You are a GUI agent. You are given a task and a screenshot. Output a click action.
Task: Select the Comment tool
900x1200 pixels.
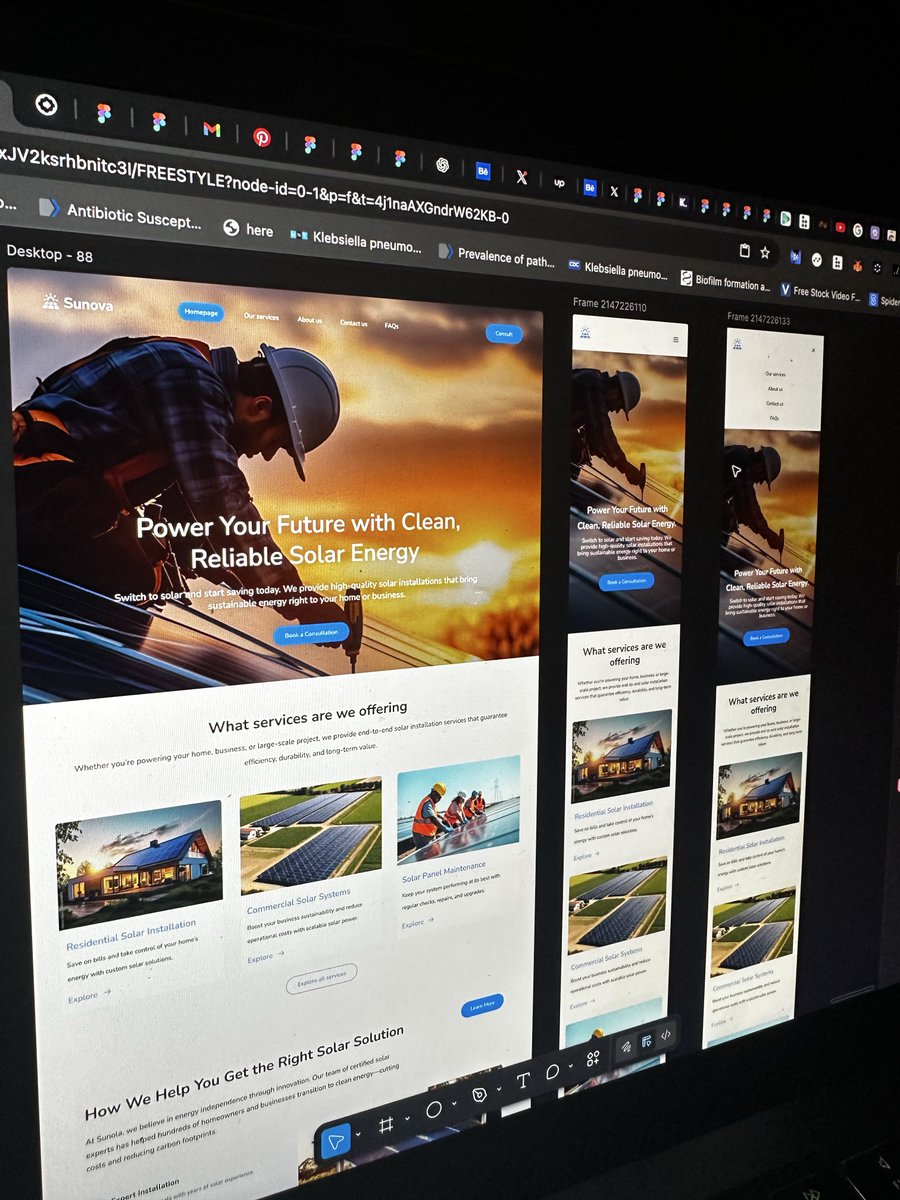[x=552, y=1071]
